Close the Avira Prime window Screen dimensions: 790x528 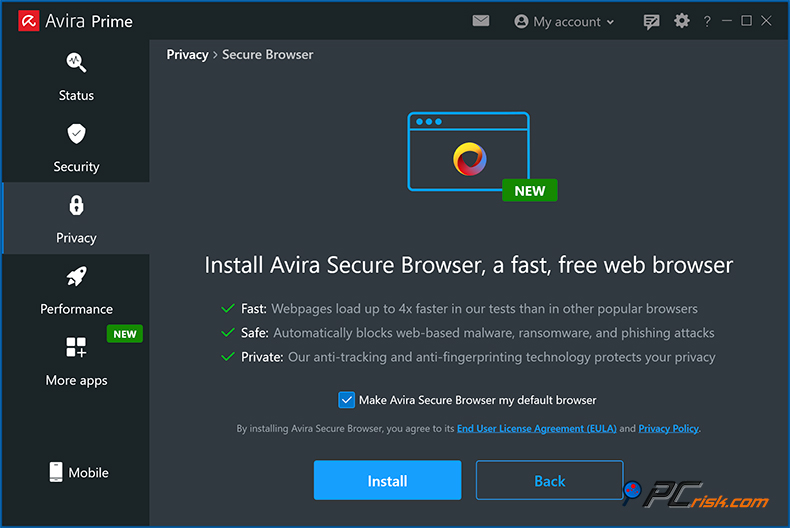click(x=766, y=21)
